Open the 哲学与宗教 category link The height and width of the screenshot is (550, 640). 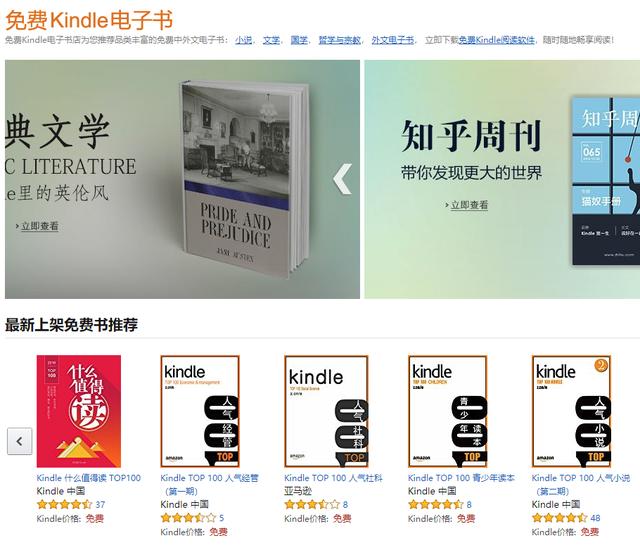(x=340, y=40)
